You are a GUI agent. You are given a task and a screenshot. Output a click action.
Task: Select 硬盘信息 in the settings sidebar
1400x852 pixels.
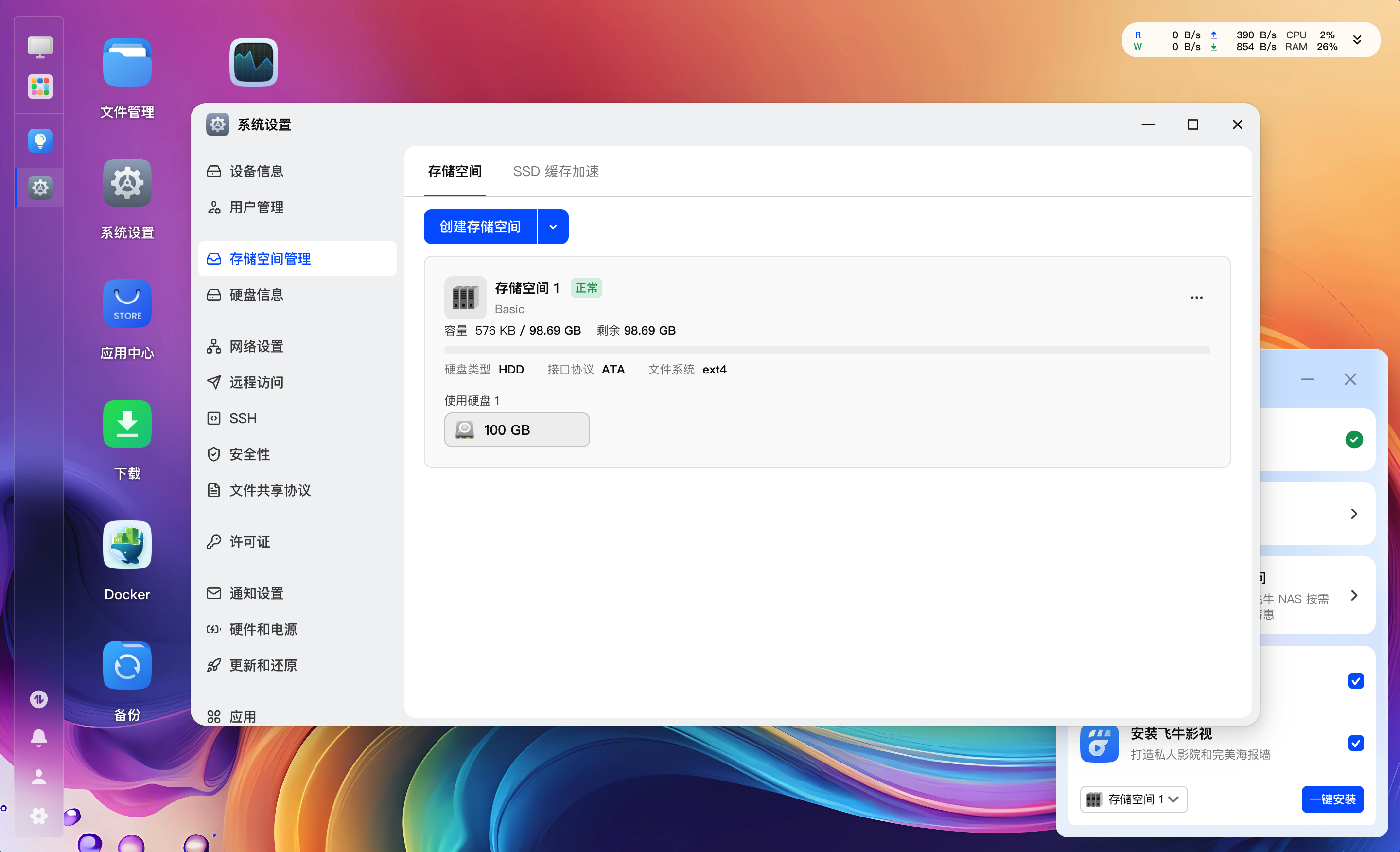[x=256, y=295]
